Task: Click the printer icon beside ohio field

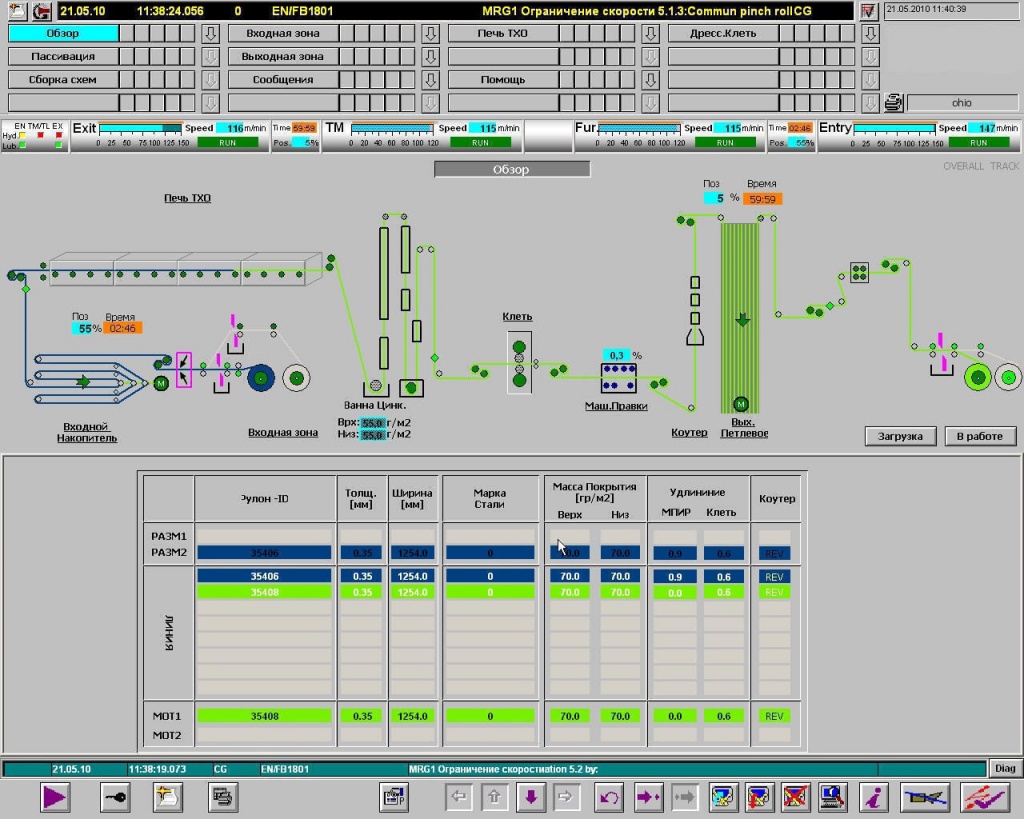Action: pyautogui.click(x=894, y=102)
